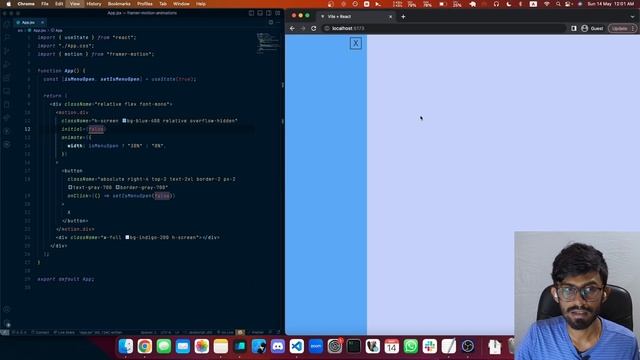Expand the Chrome tab search chevron
This screenshot has height=360, width=640.
tap(632, 17)
